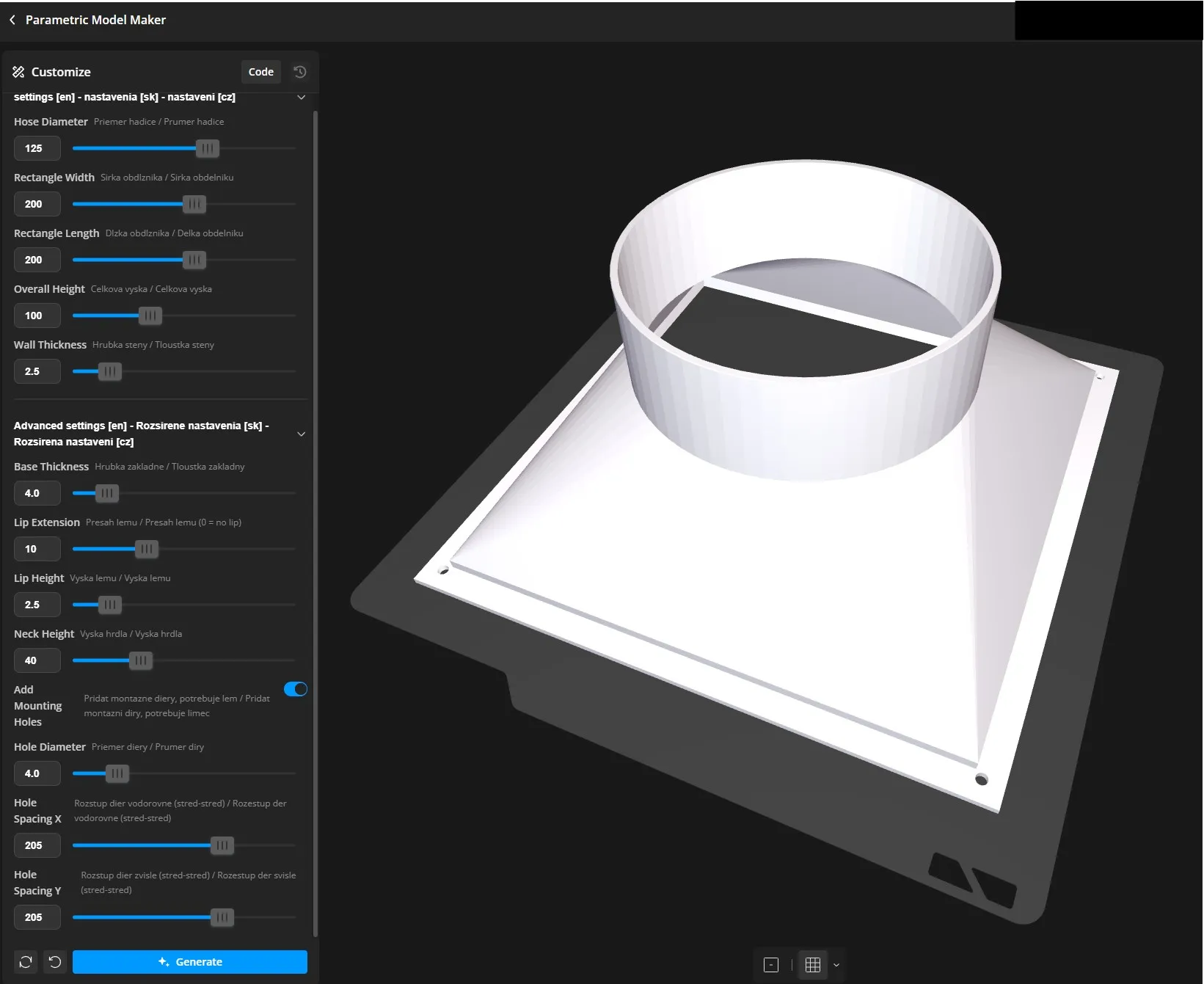Click the Hole Spacing Y value field
The height and width of the screenshot is (984, 1204).
37,917
